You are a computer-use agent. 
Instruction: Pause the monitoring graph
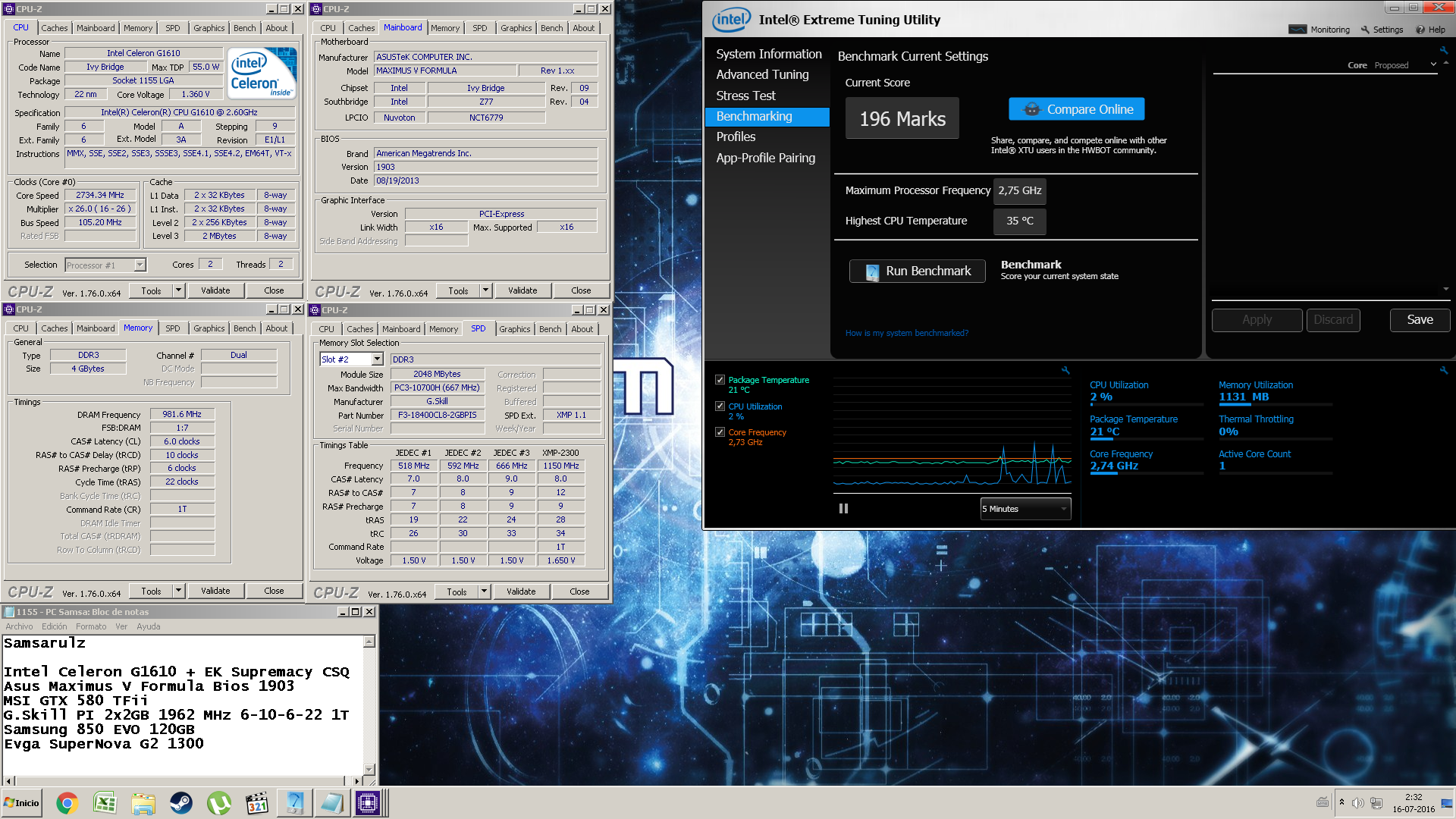click(843, 509)
